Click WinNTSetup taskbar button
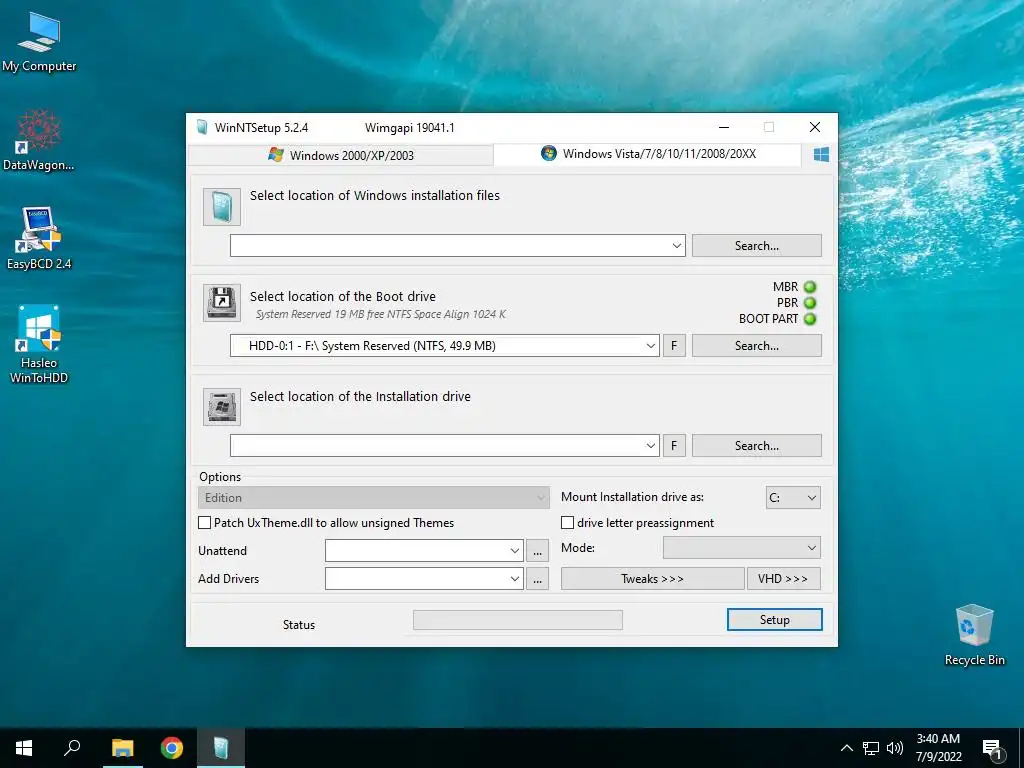The image size is (1024, 768). click(221, 748)
